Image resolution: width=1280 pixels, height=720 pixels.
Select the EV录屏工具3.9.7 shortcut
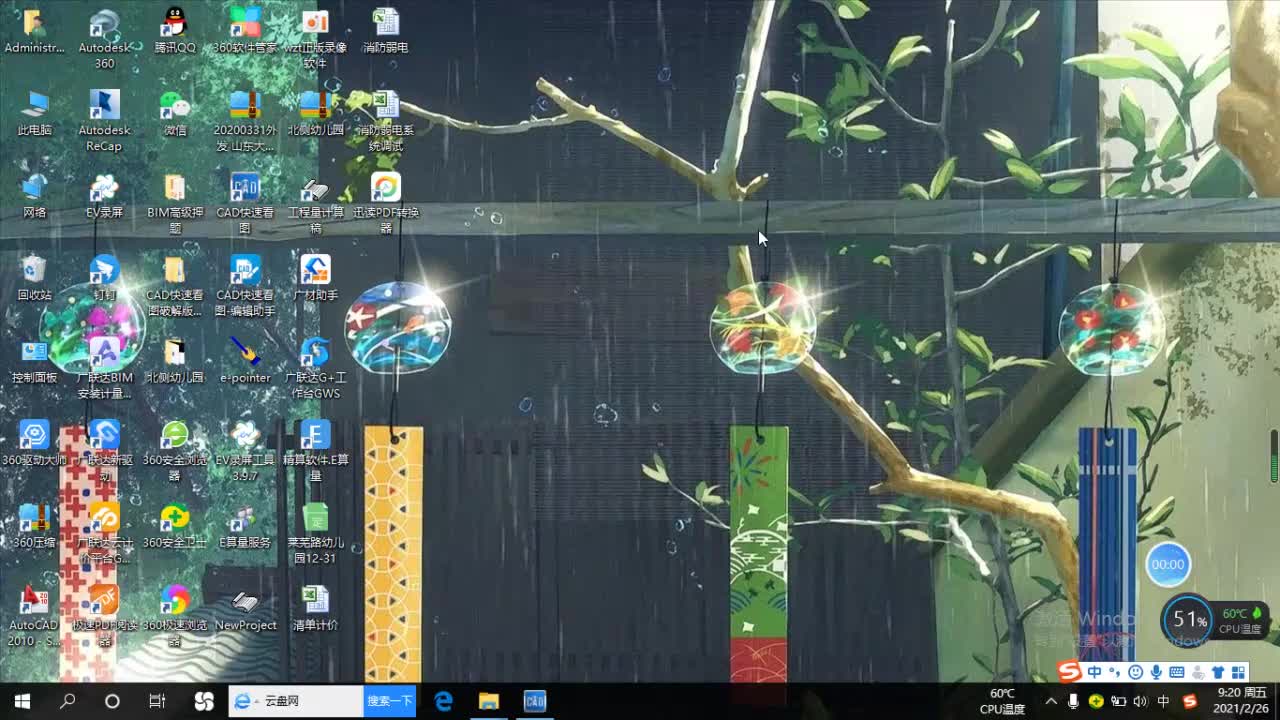tap(245, 451)
